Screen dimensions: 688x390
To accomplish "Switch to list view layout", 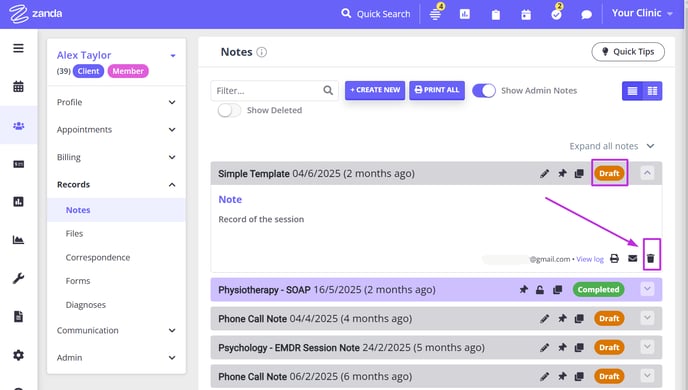I will click(x=632, y=91).
